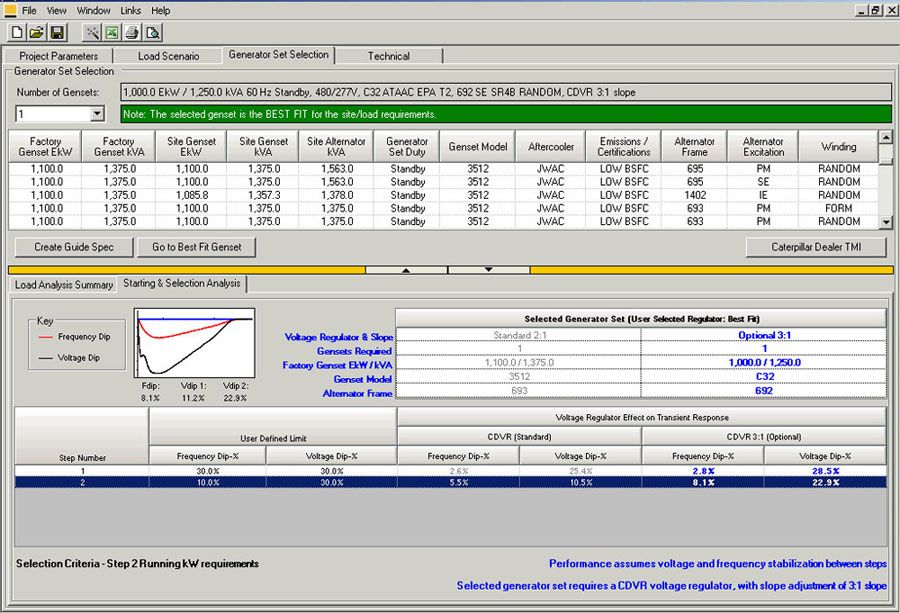Open the Load Analysis Summary tab
Image resolution: width=900 pixels, height=613 pixels.
tap(64, 285)
